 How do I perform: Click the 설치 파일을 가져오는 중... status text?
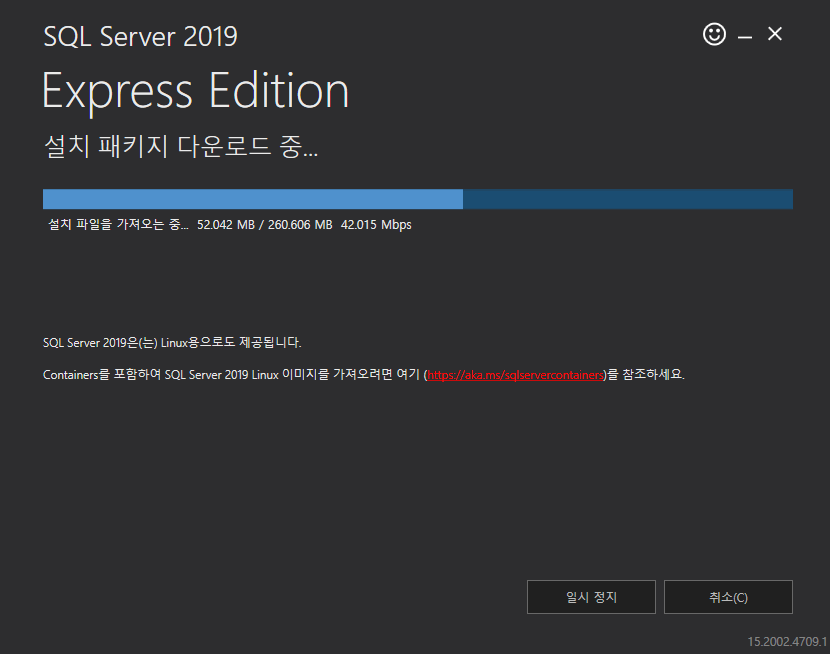click(x=118, y=224)
